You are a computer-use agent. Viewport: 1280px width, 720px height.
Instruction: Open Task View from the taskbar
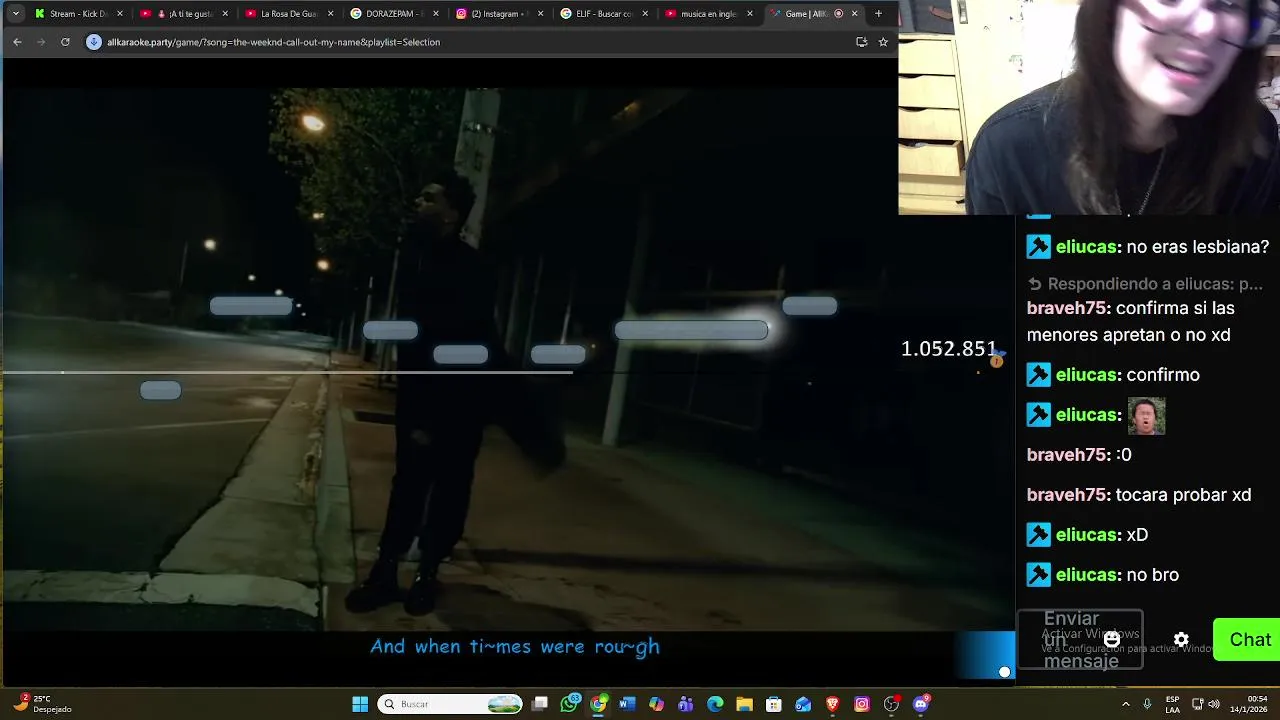pos(540,704)
